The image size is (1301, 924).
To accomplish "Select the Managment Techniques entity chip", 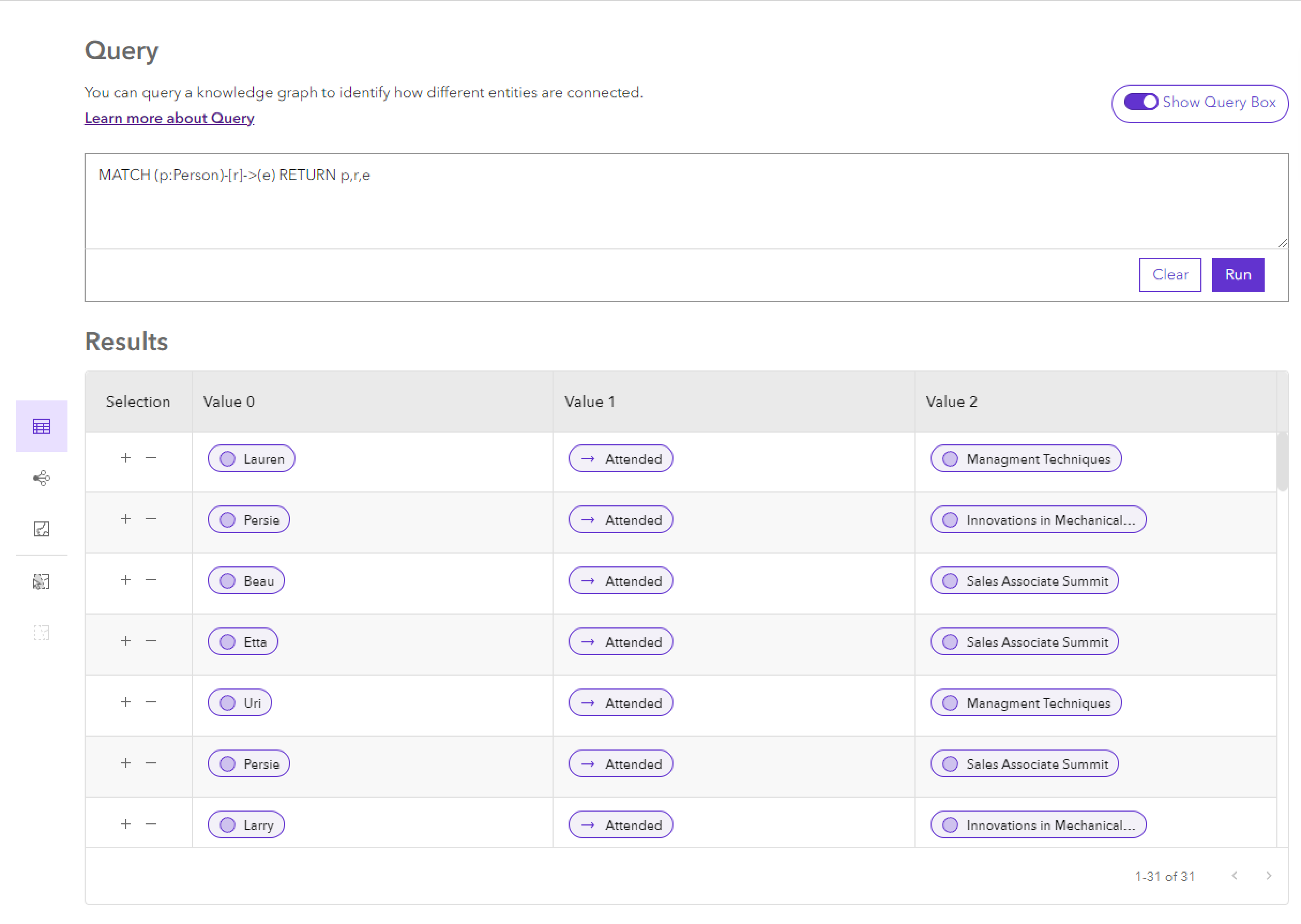I will [x=1024, y=459].
